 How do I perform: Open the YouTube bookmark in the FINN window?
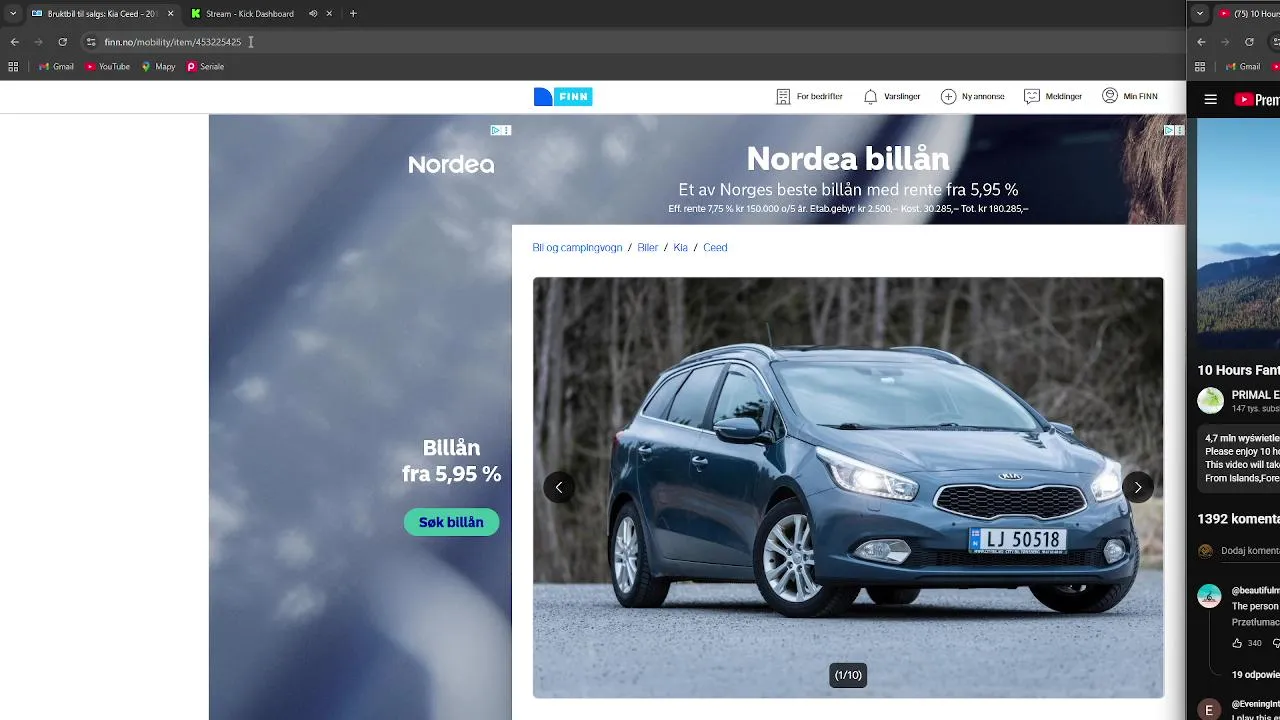(x=108, y=67)
